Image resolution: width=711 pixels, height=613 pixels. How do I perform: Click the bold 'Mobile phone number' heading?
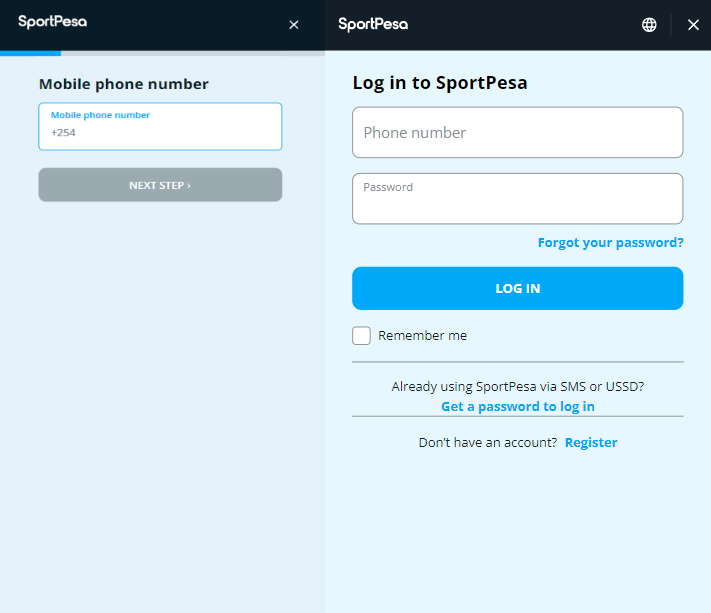(x=123, y=84)
